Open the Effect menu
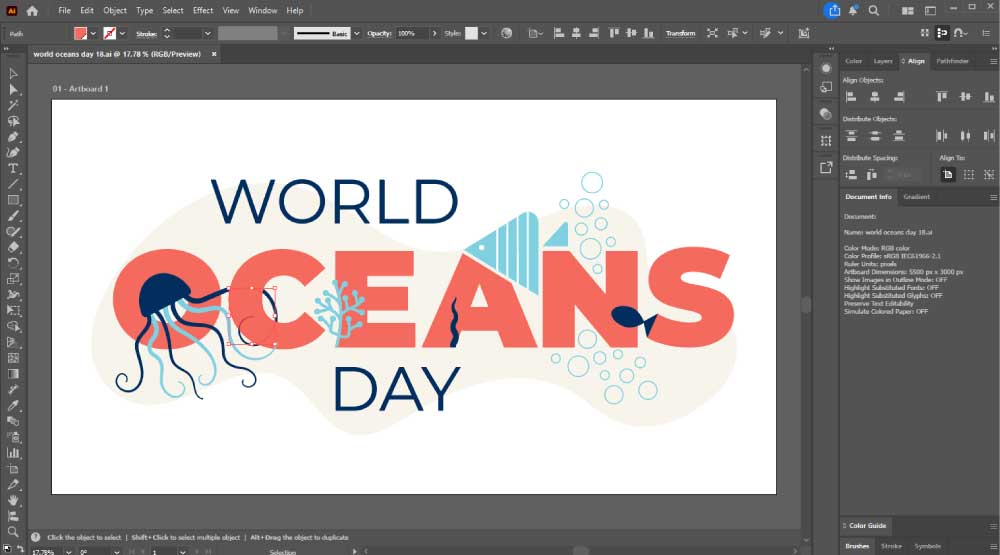The height and width of the screenshot is (555, 1000). coord(203,10)
